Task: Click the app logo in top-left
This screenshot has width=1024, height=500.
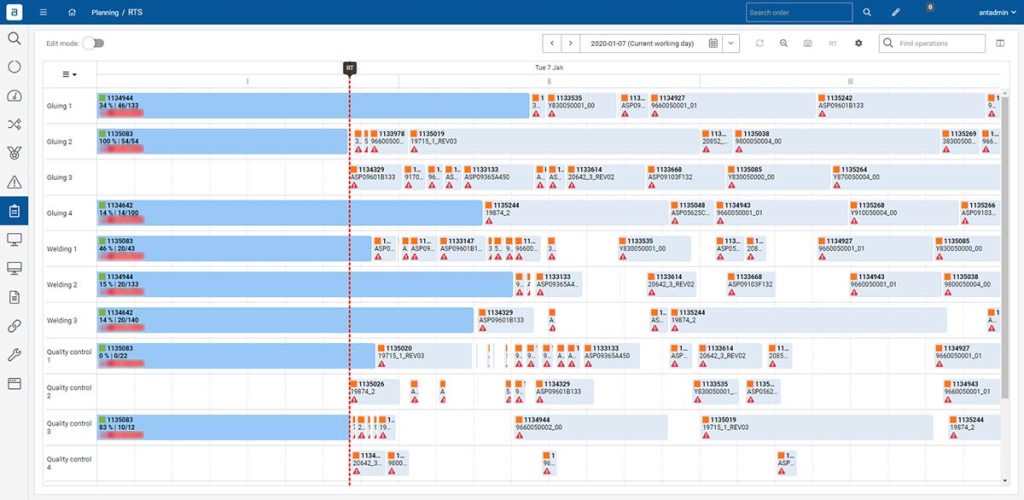Action: click(x=14, y=12)
